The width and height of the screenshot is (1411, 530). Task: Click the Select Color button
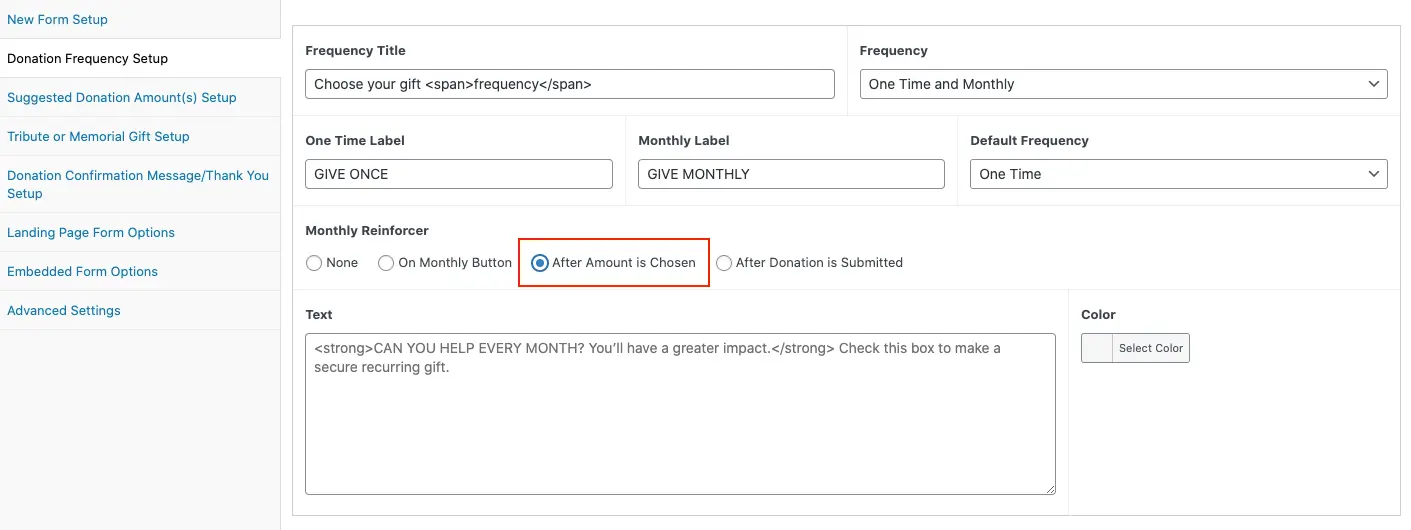point(1150,348)
